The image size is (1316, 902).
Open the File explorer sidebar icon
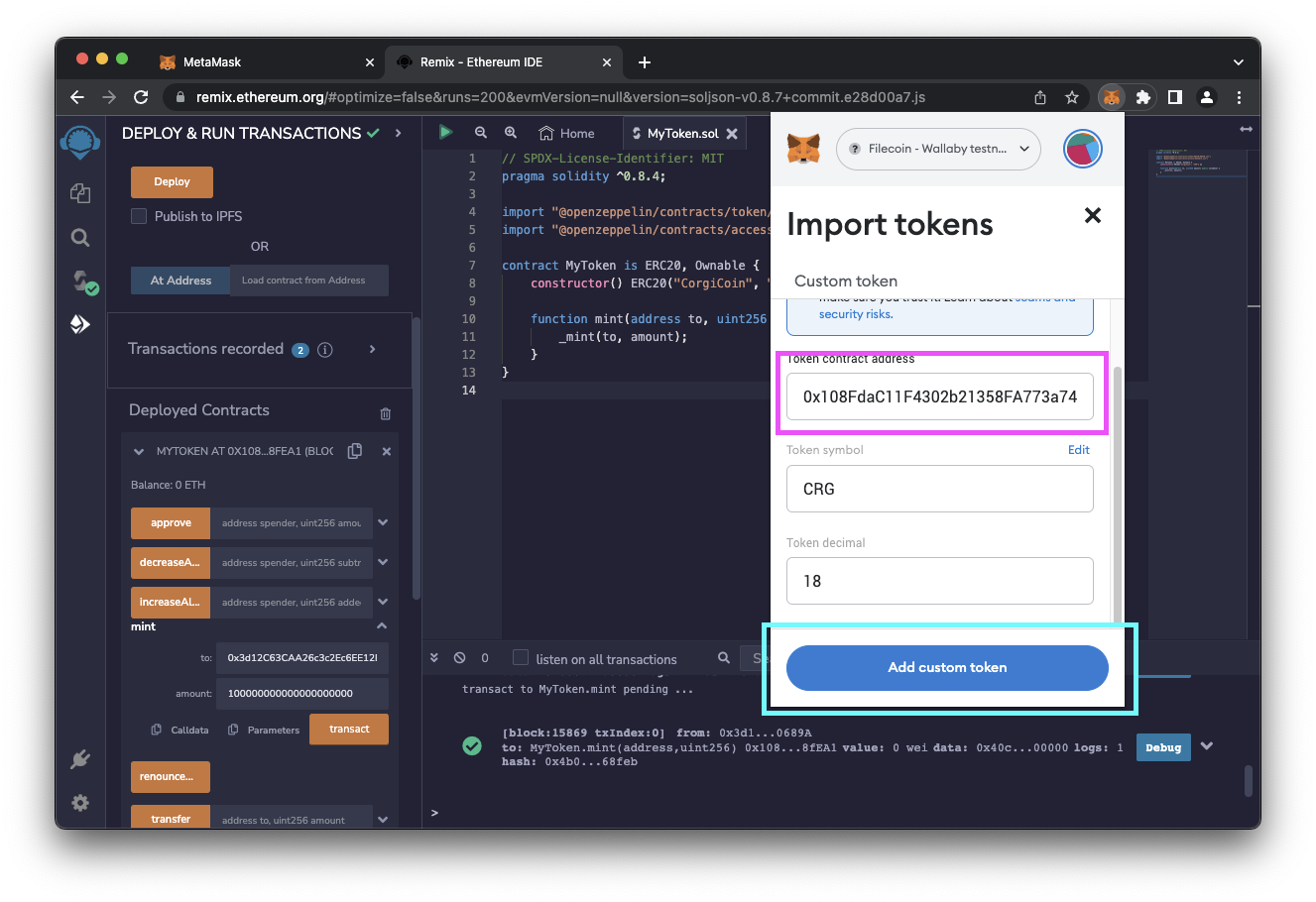pos(80,193)
